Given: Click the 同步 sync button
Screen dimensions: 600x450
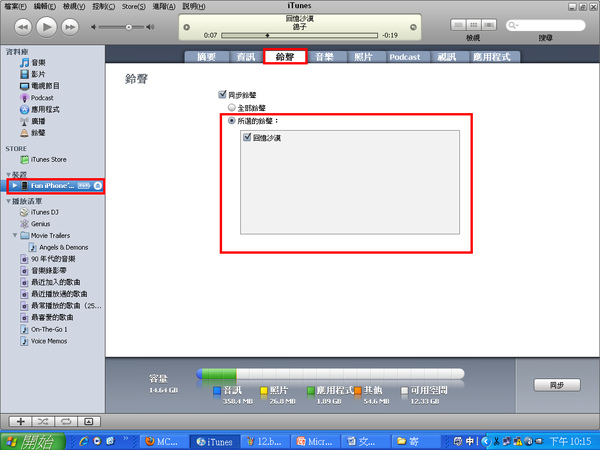Looking at the screenshot, I should (557, 385).
